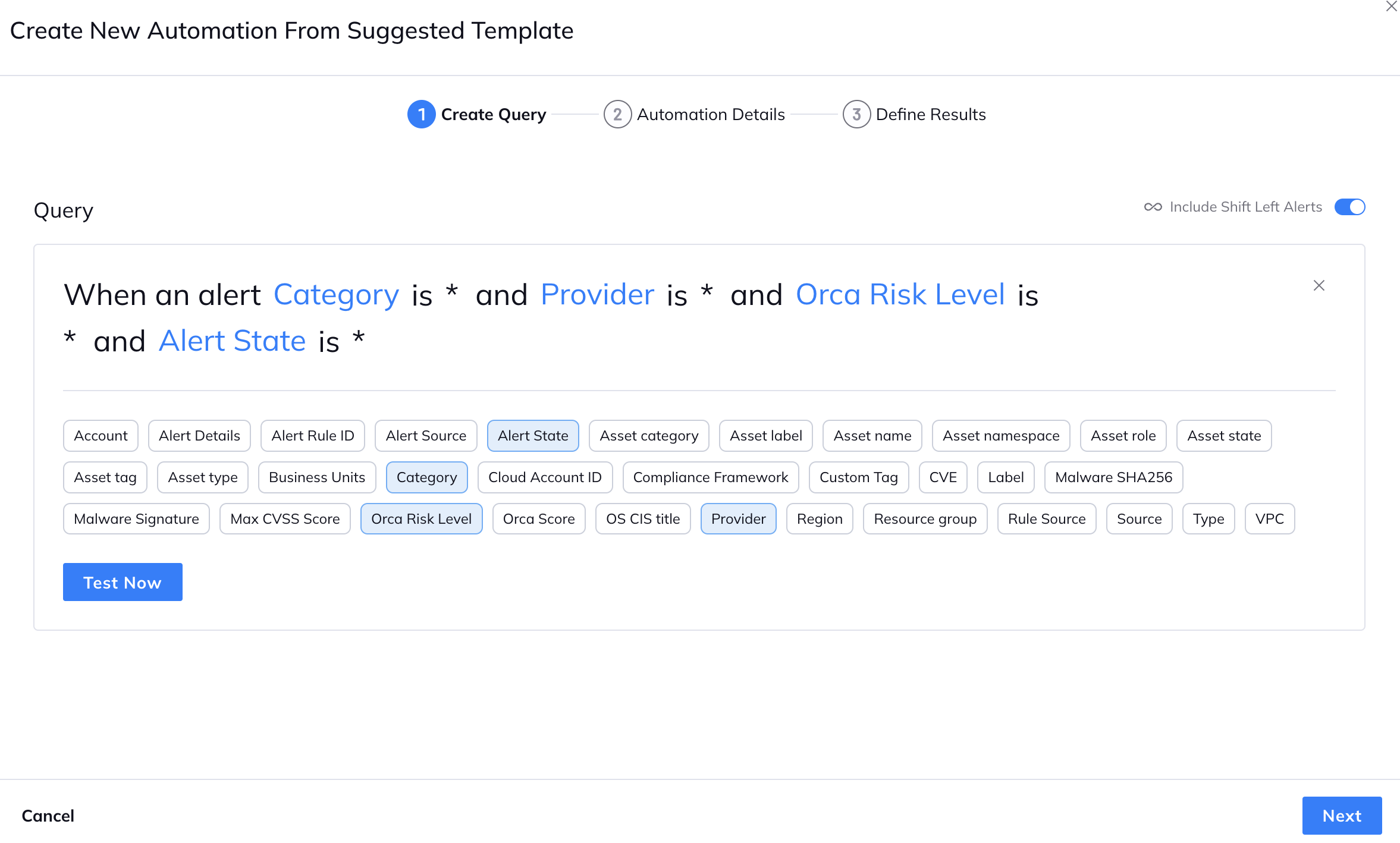1400x843 pixels.
Task: Add the CVE filter to the query
Action: pyautogui.click(x=943, y=477)
